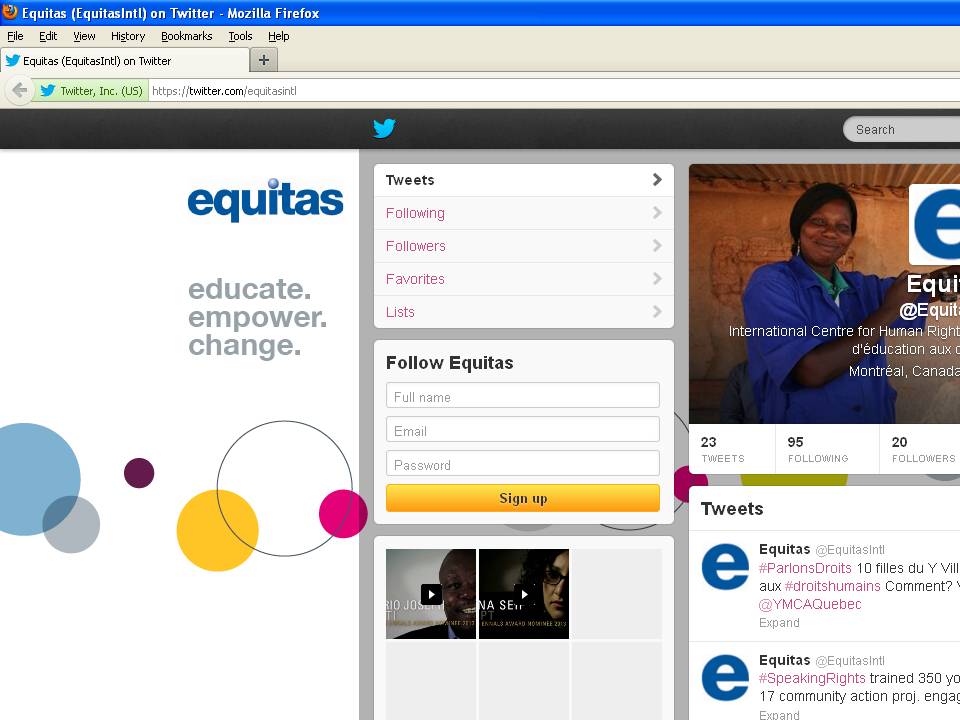Click the 'Follow Equitas' heading
The height and width of the screenshot is (720, 960).
pos(449,363)
